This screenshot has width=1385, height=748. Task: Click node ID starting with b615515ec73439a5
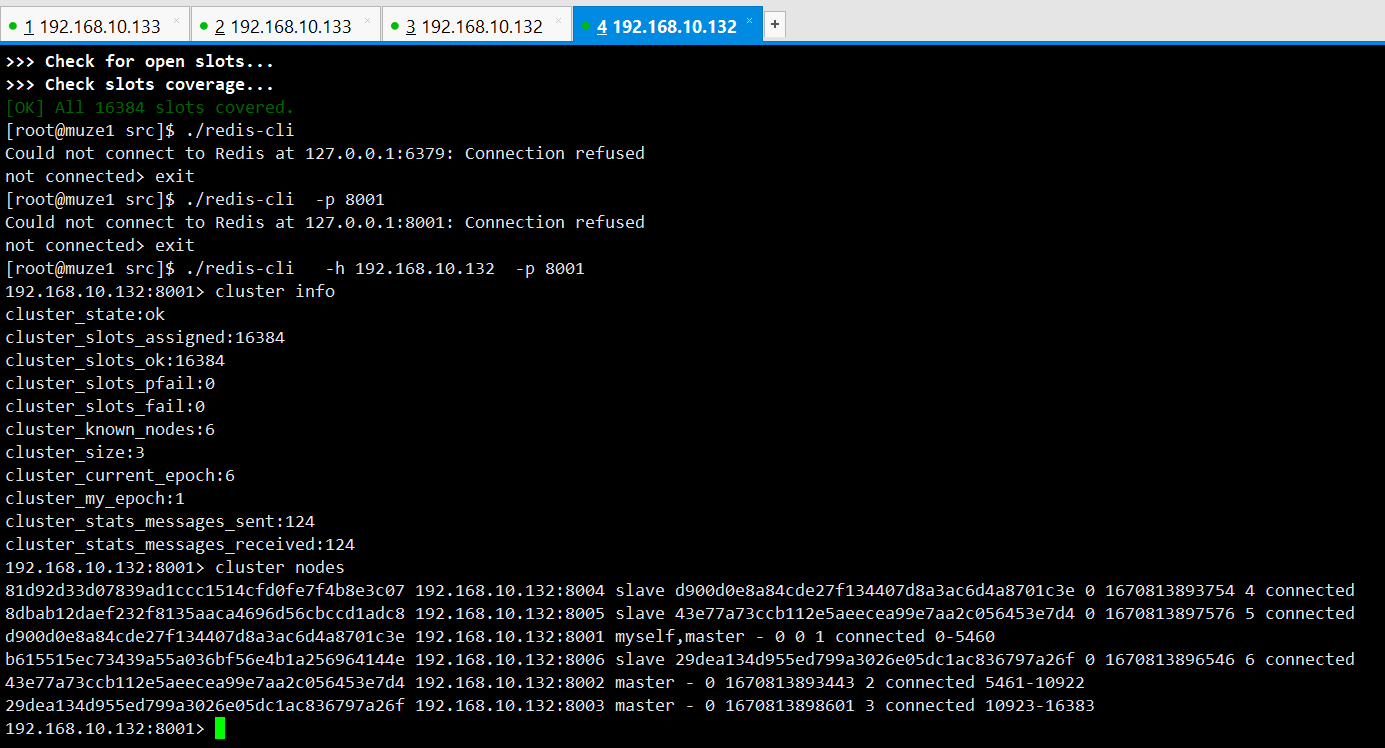point(205,659)
